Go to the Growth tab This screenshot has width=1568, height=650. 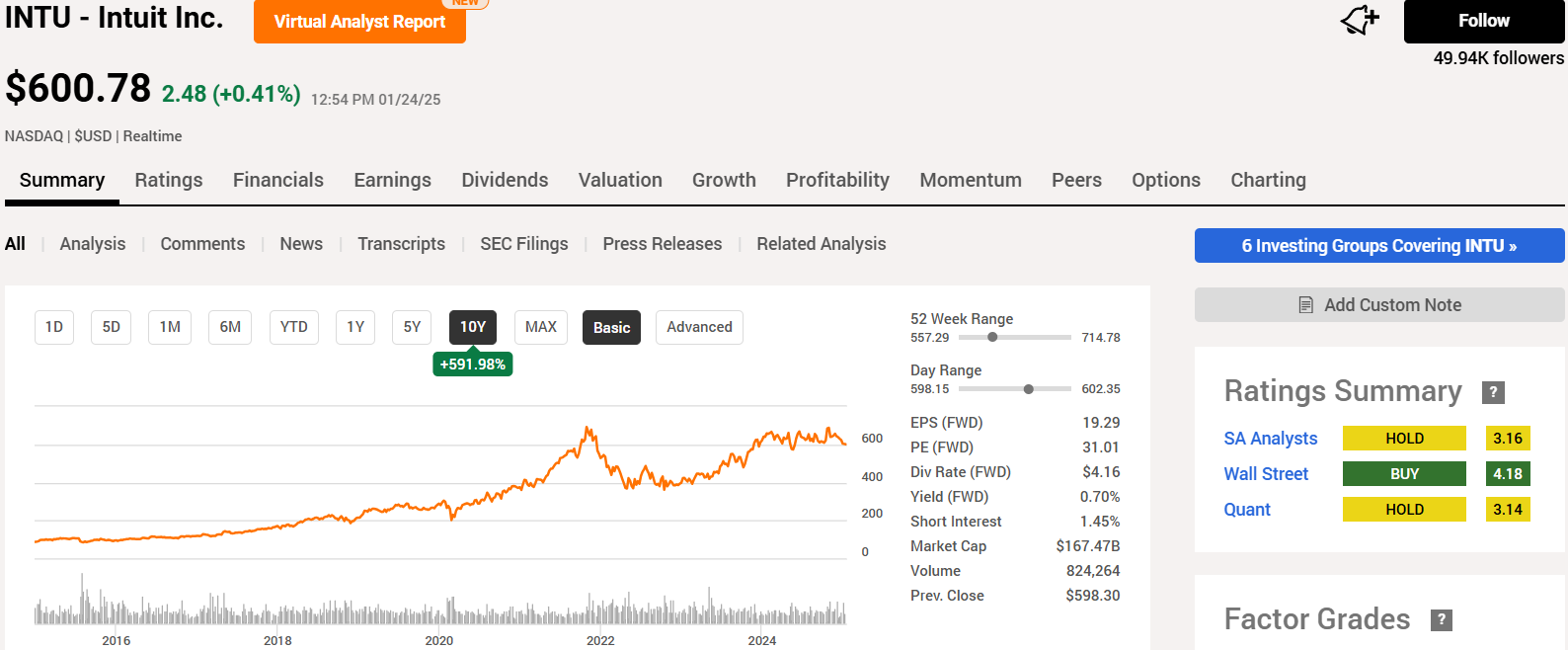(x=724, y=180)
